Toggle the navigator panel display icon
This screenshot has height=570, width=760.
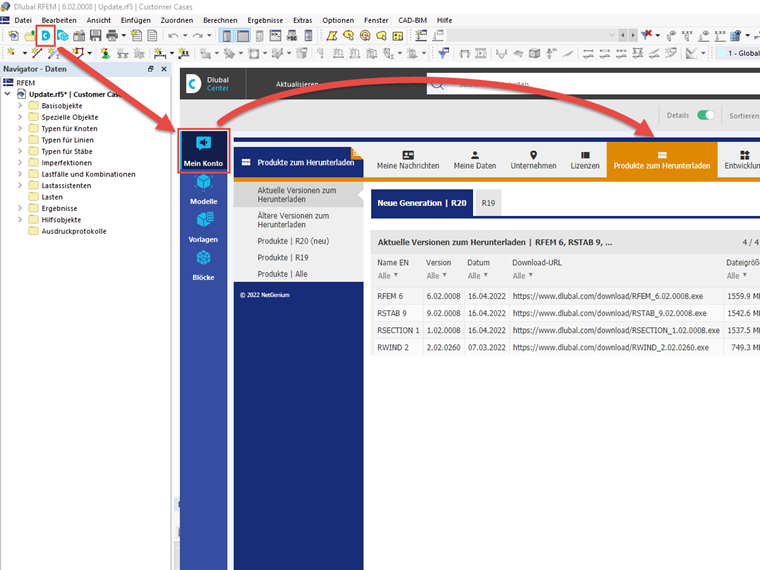[x=226, y=35]
